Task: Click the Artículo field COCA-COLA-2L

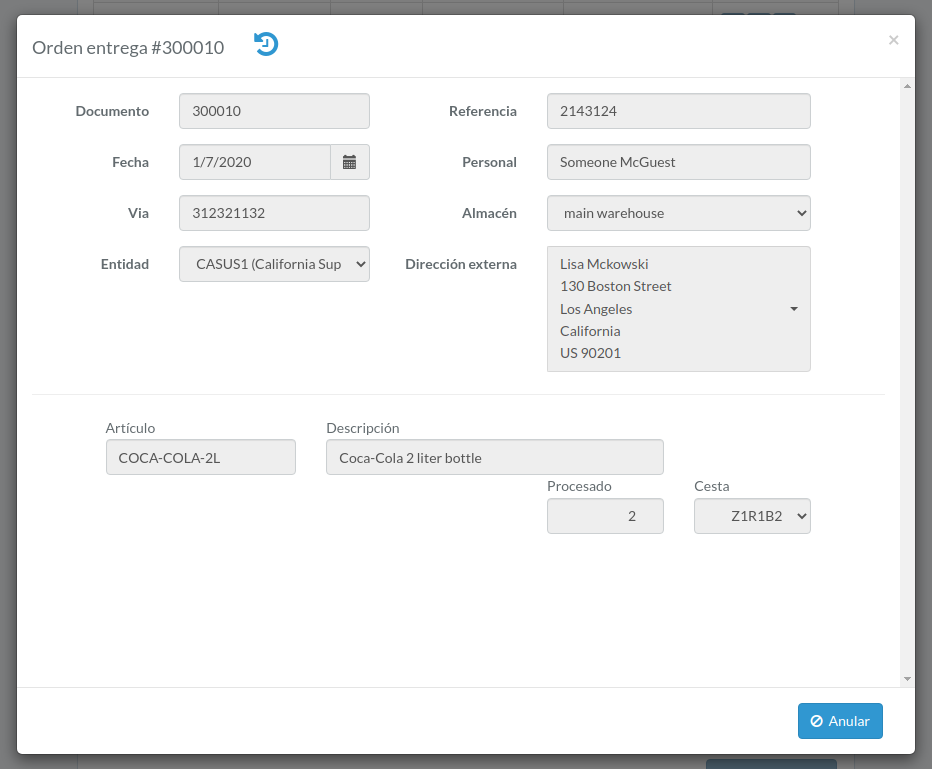Action: coord(201,457)
